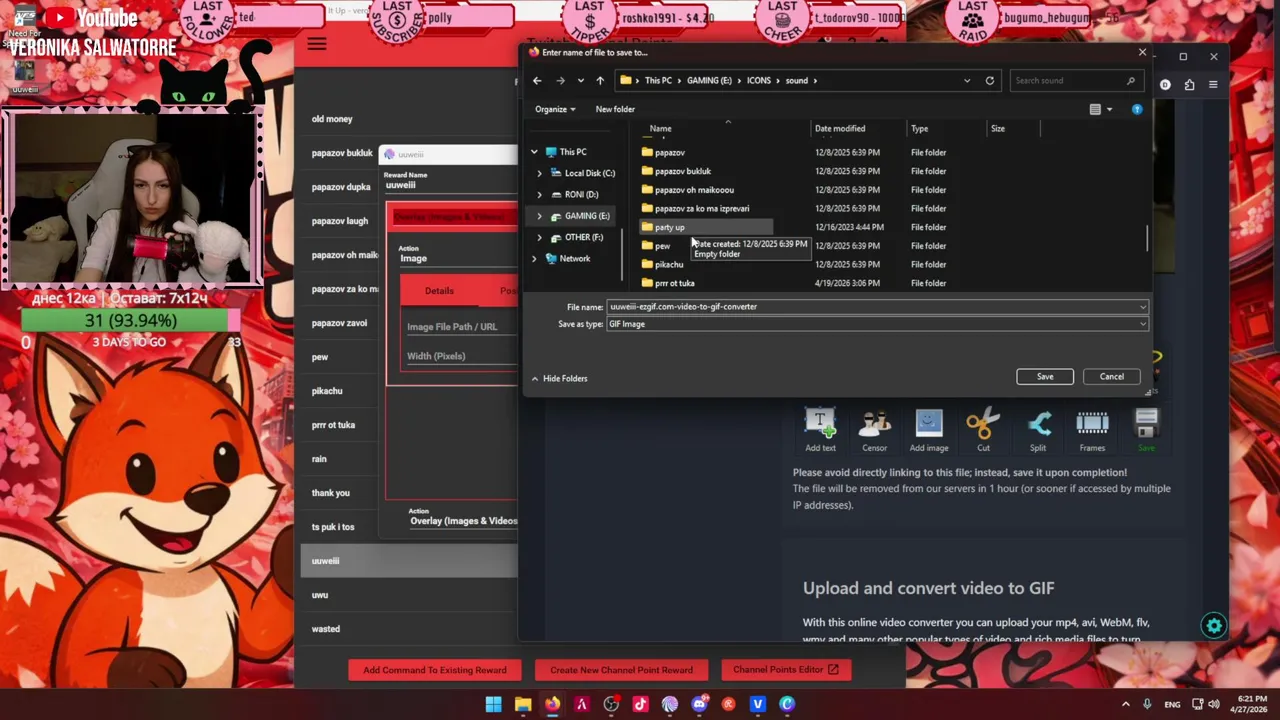Expand GAMING (E:) drive node
Screen dimensions: 1280x720
(x=540, y=216)
